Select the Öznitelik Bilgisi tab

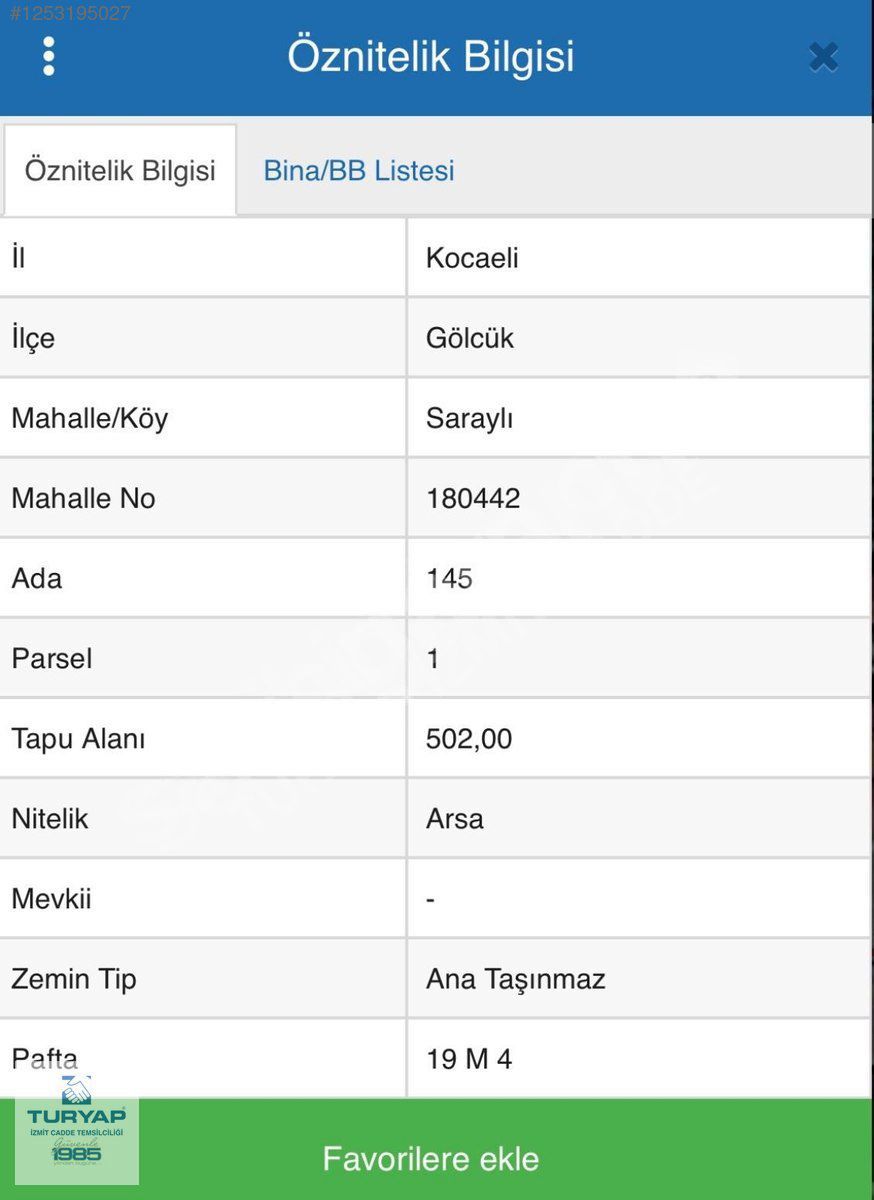[x=120, y=170]
